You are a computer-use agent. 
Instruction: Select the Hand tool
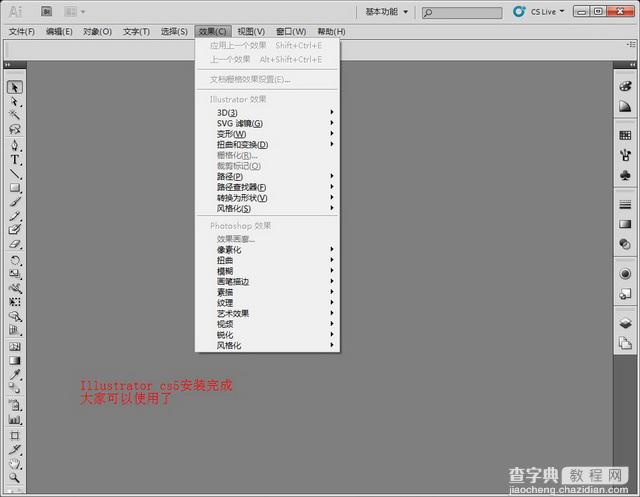click(15, 464)
